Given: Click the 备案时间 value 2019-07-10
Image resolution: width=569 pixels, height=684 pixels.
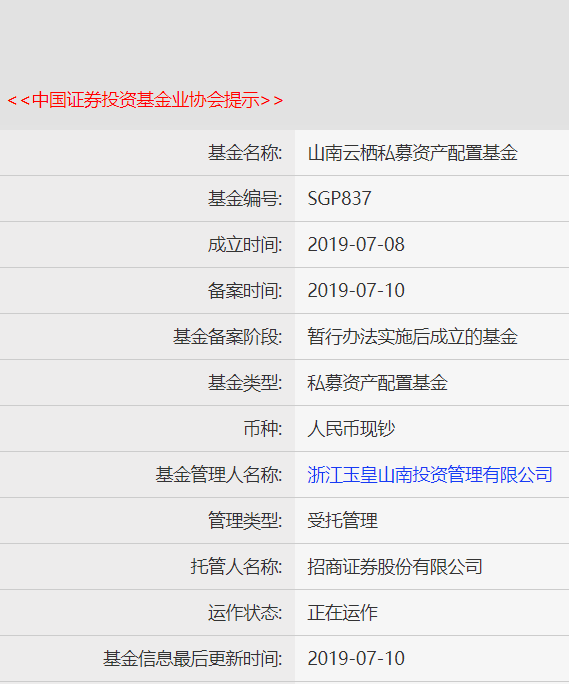Looking at the screenshot, I should click(x=356, y=291).
